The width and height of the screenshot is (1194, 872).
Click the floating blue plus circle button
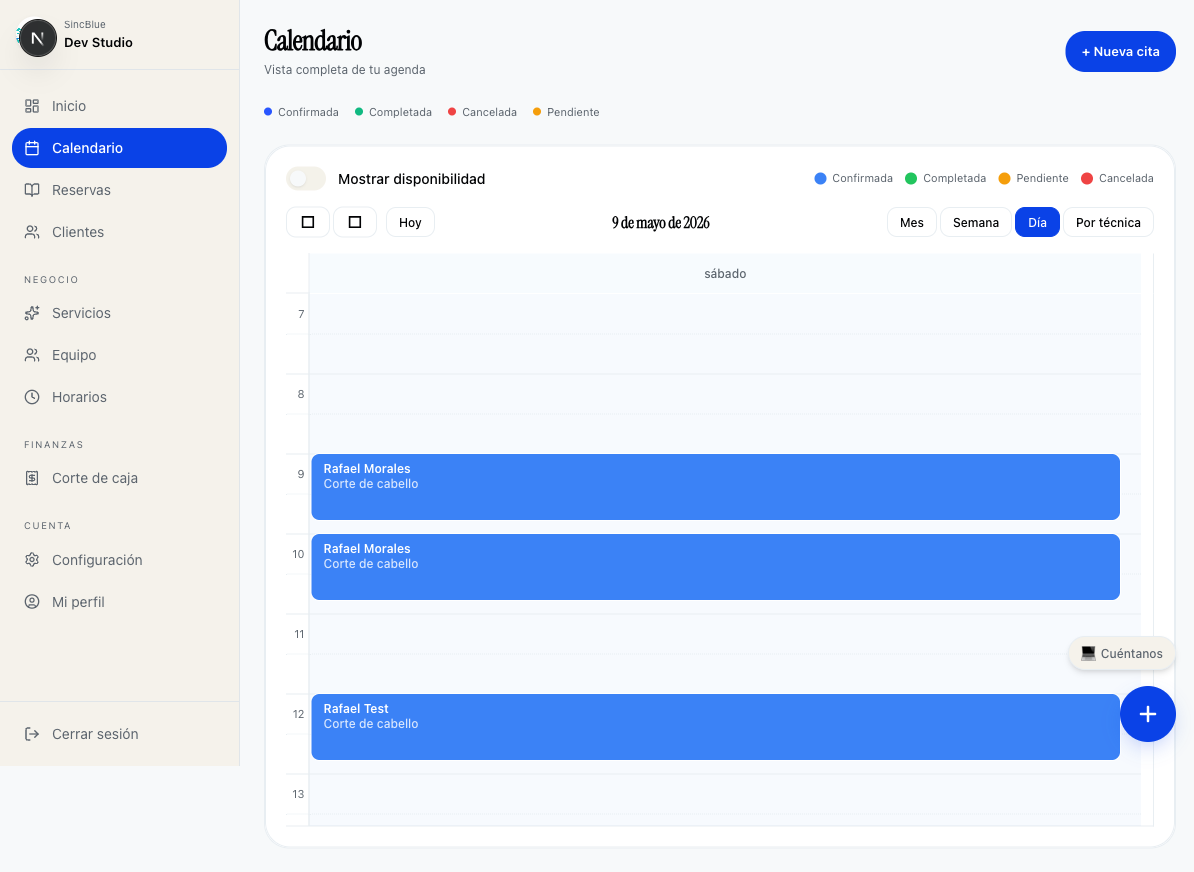coord(1148,714)
